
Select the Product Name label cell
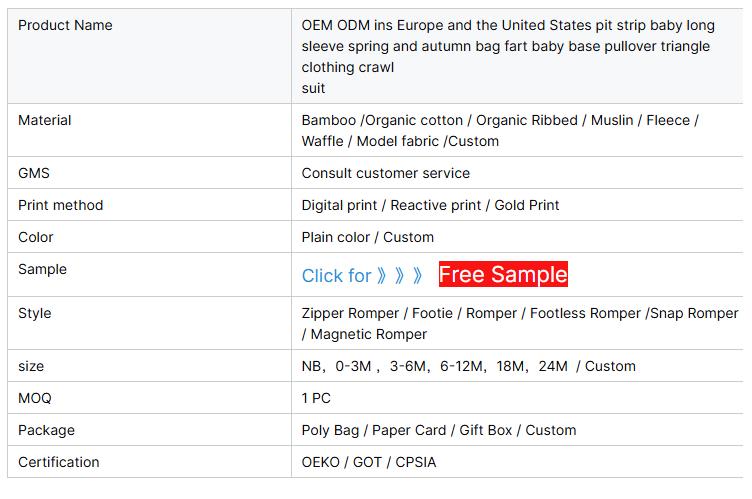coord(65,25)
